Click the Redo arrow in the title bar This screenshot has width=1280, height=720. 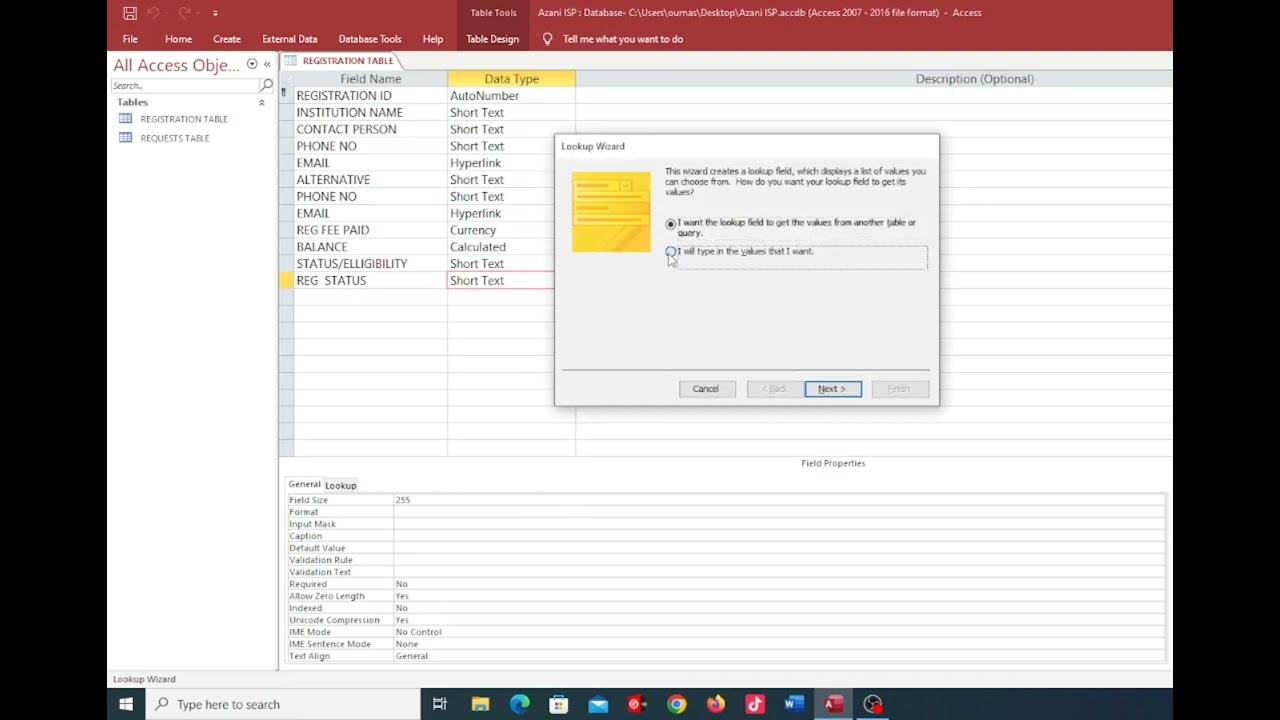click(185, 13)
